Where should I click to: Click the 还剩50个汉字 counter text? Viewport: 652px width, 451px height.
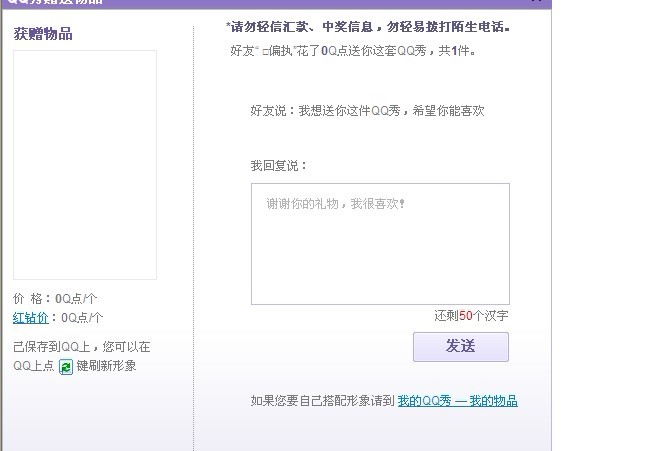tap(471, 316)
